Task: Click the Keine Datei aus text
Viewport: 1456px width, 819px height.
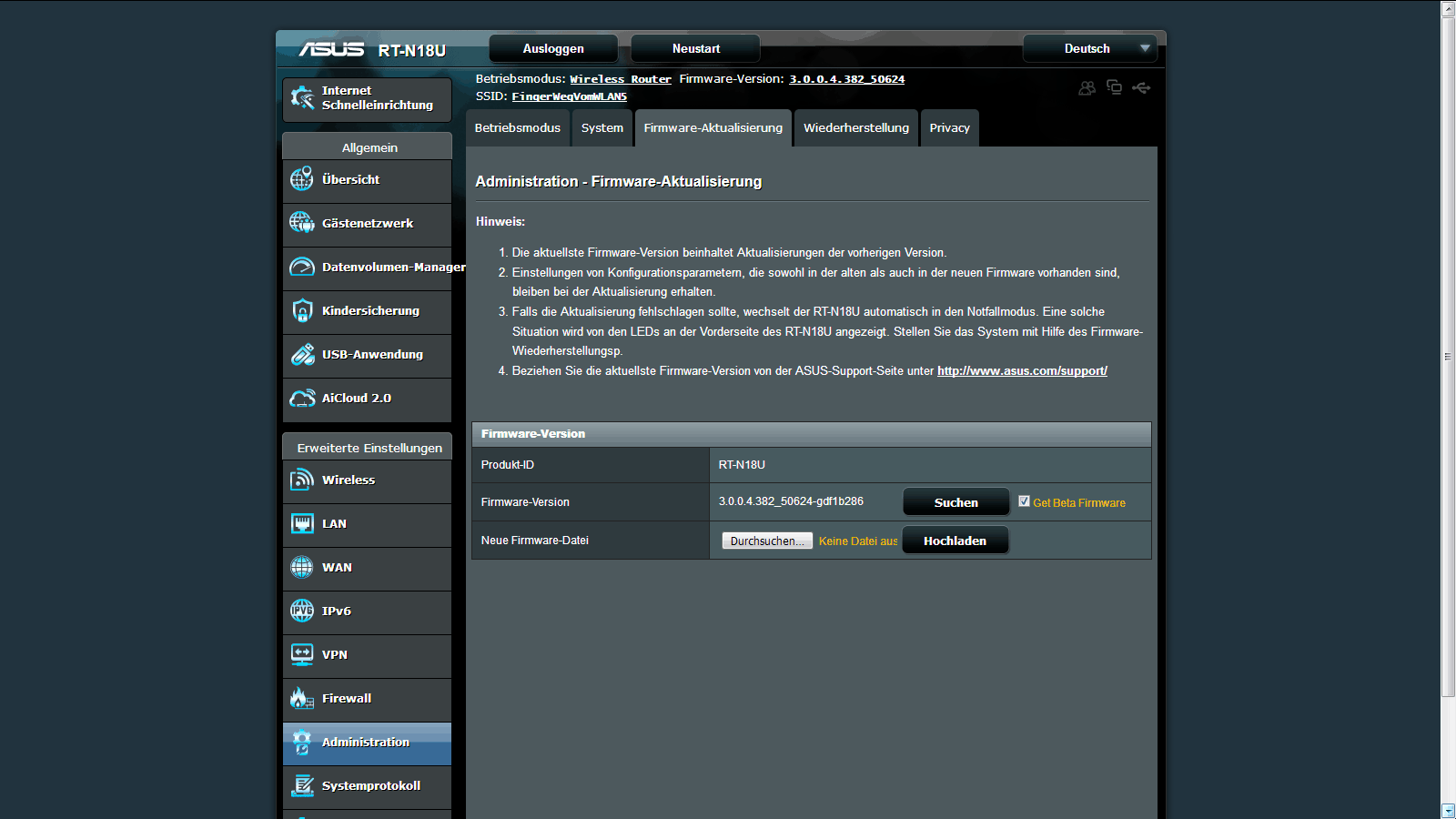Action: 858,541
